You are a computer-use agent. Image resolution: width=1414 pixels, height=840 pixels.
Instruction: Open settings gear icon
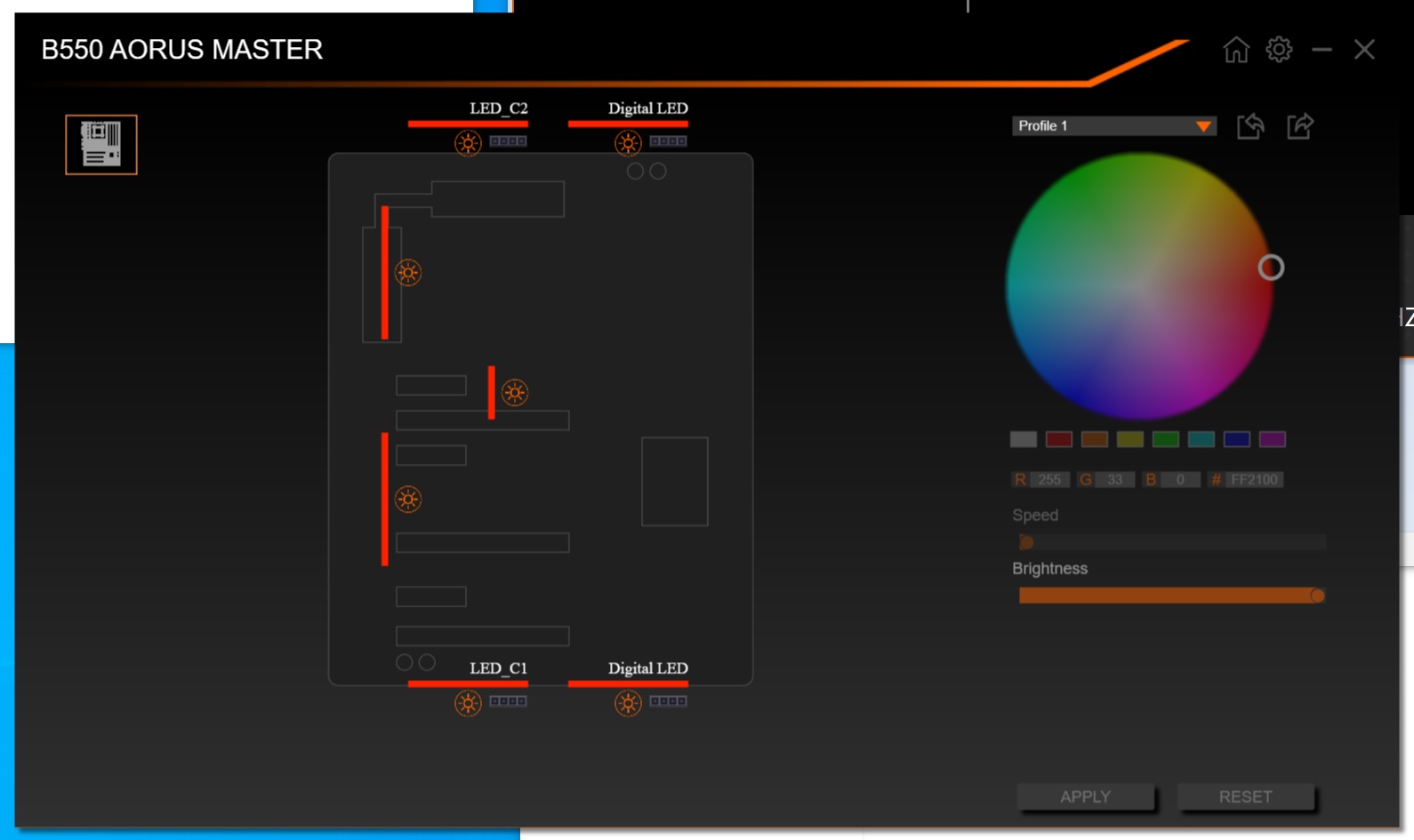1279,49
